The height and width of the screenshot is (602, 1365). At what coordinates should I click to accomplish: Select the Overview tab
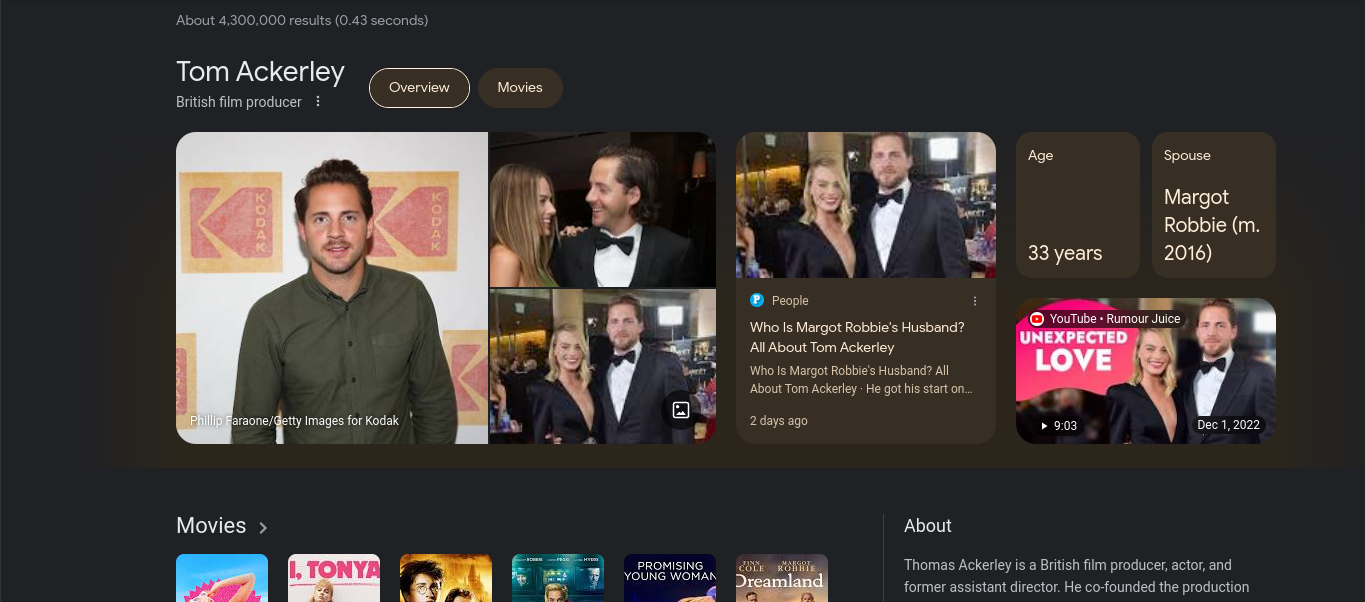419,88
